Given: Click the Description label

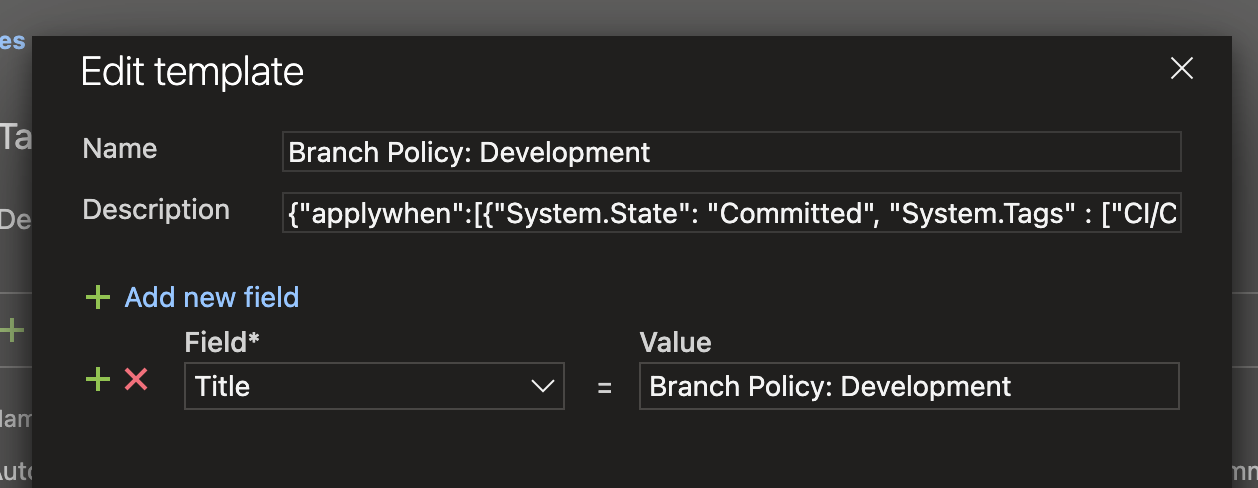Looking at the screenshot, I should pyautogui.click(x=156, y=210).
